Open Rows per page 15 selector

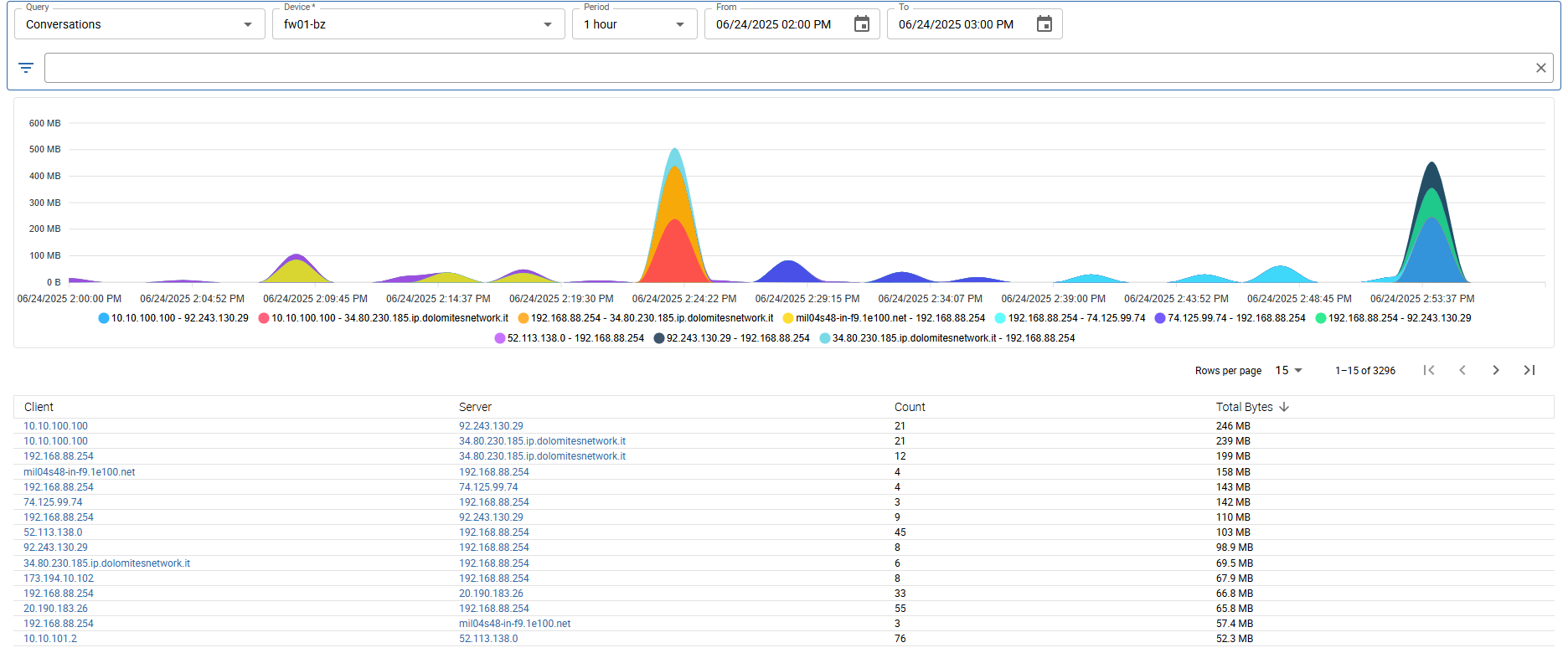[1289, 370]
